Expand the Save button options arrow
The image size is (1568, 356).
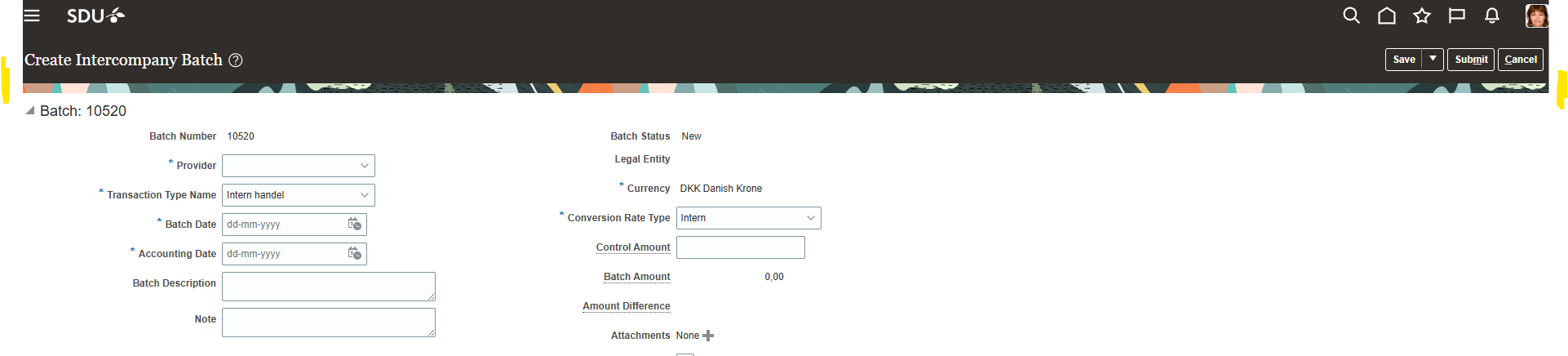1433,59
